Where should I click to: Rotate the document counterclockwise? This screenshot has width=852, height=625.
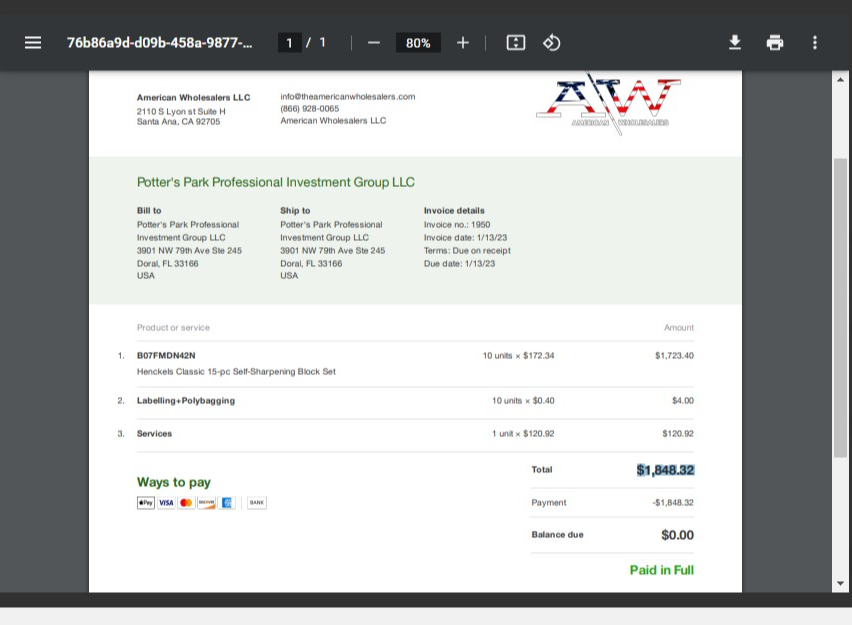click(x=552, y=42)
